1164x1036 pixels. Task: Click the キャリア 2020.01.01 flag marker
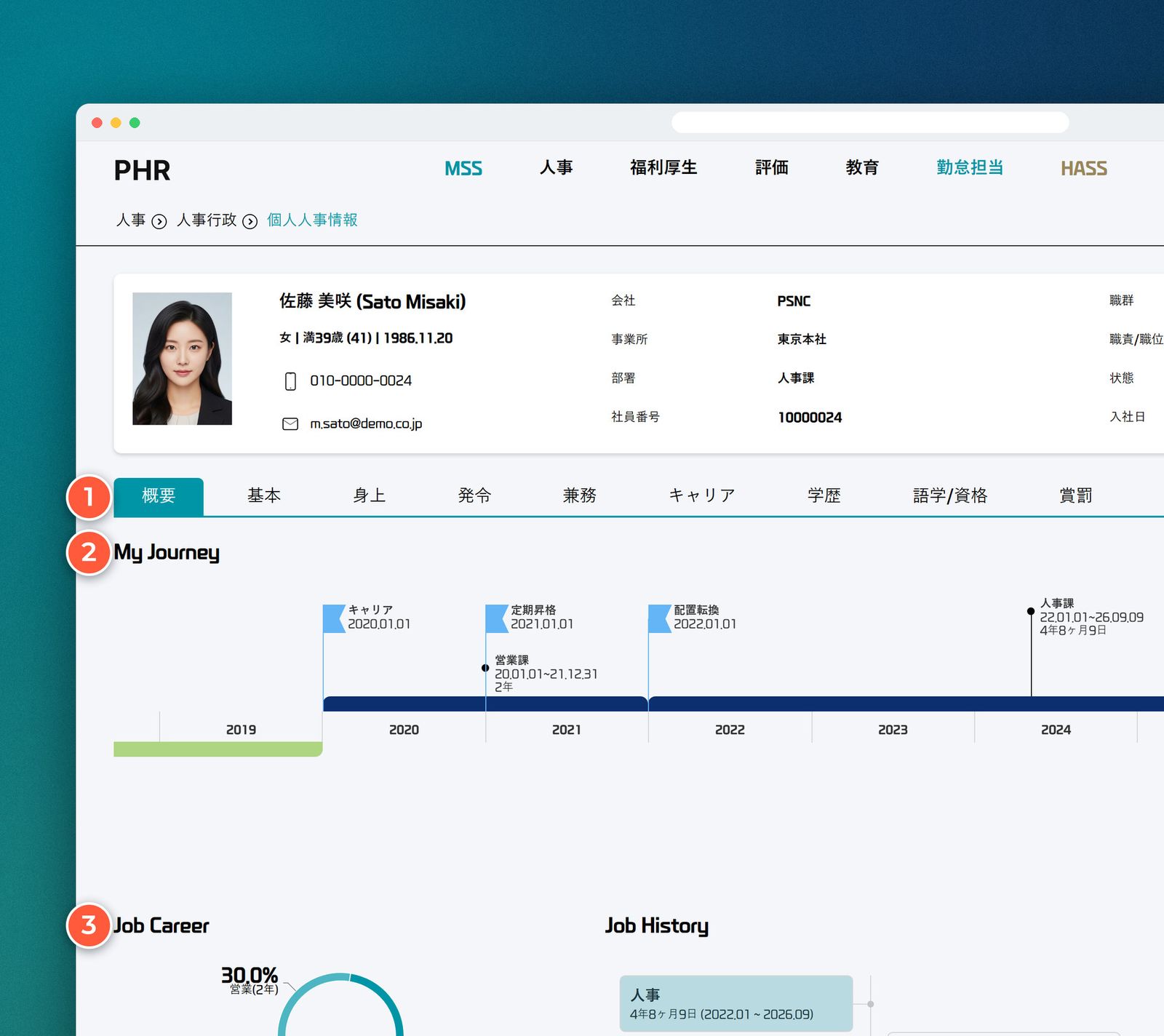tap(334, 618)
